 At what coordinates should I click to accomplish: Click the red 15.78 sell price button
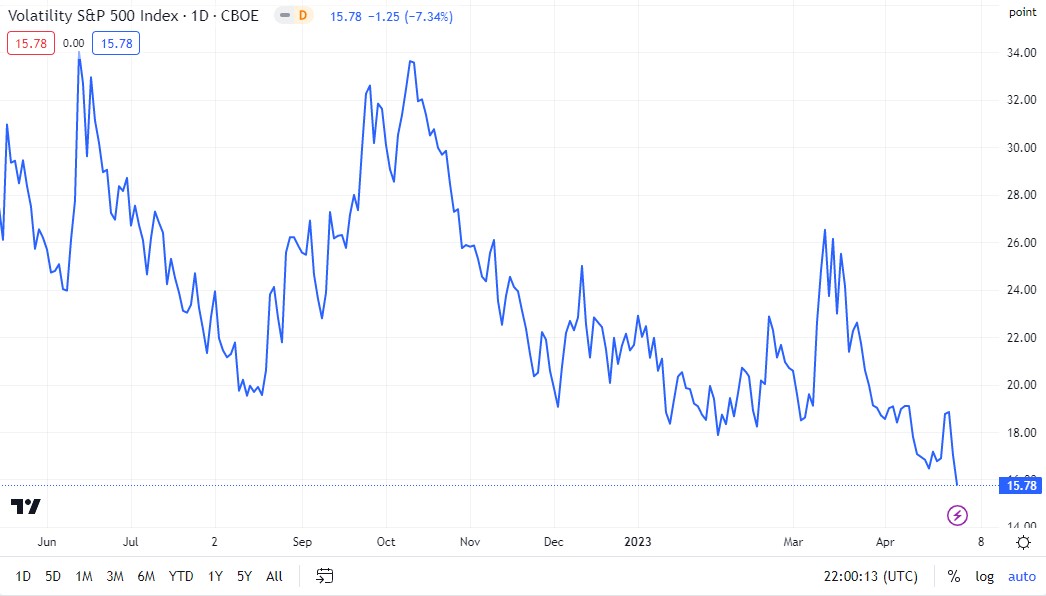point(31,43)
